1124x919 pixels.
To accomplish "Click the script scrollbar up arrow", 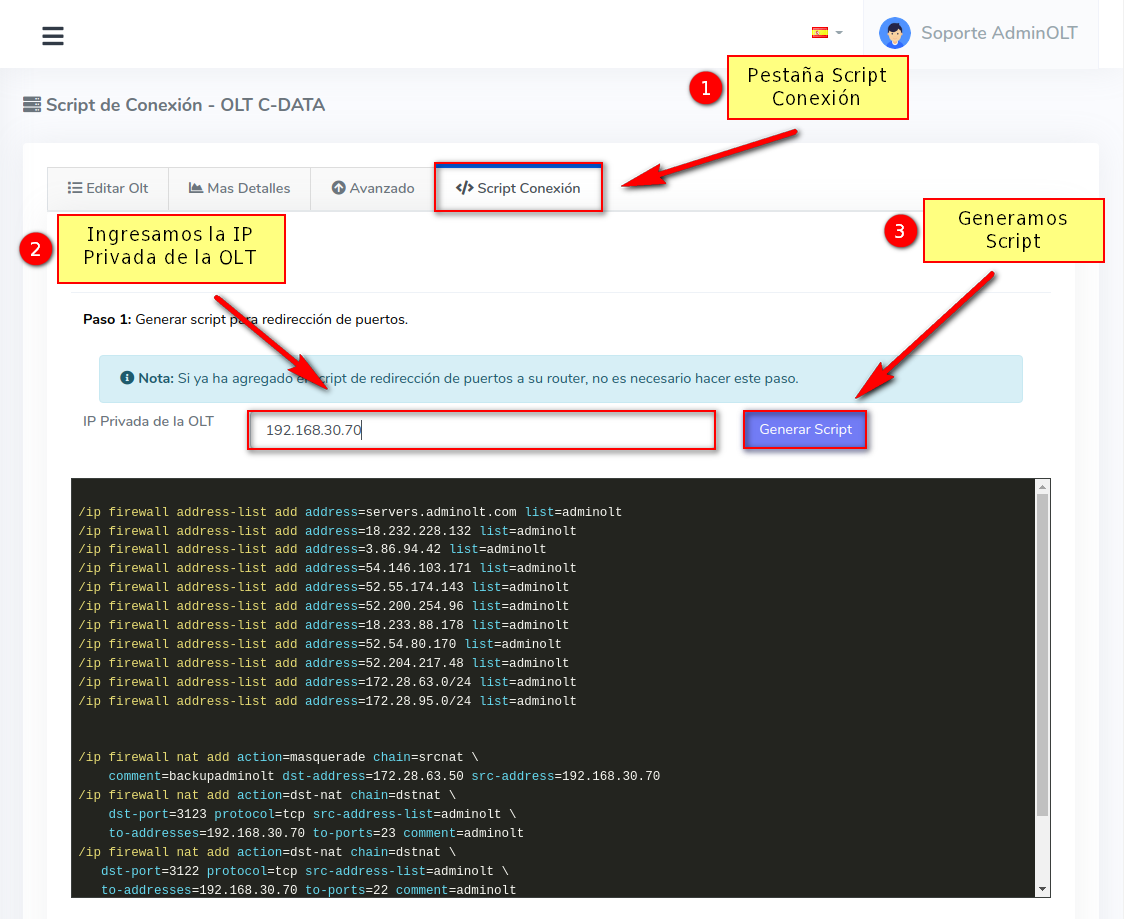I will click(x=1043, y=487).
